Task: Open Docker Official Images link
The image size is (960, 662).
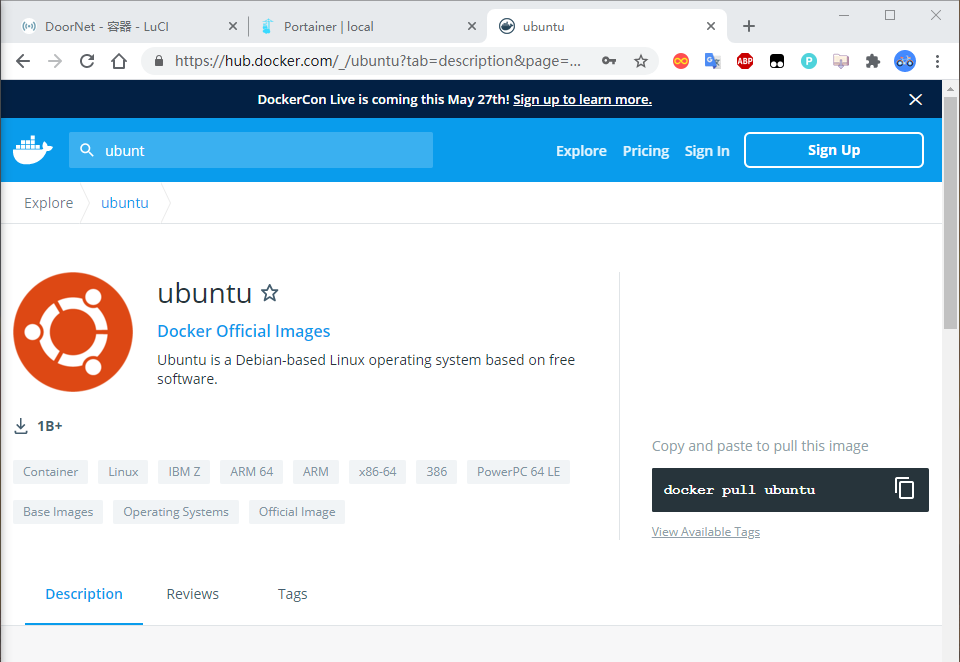Action: point(244,331)
